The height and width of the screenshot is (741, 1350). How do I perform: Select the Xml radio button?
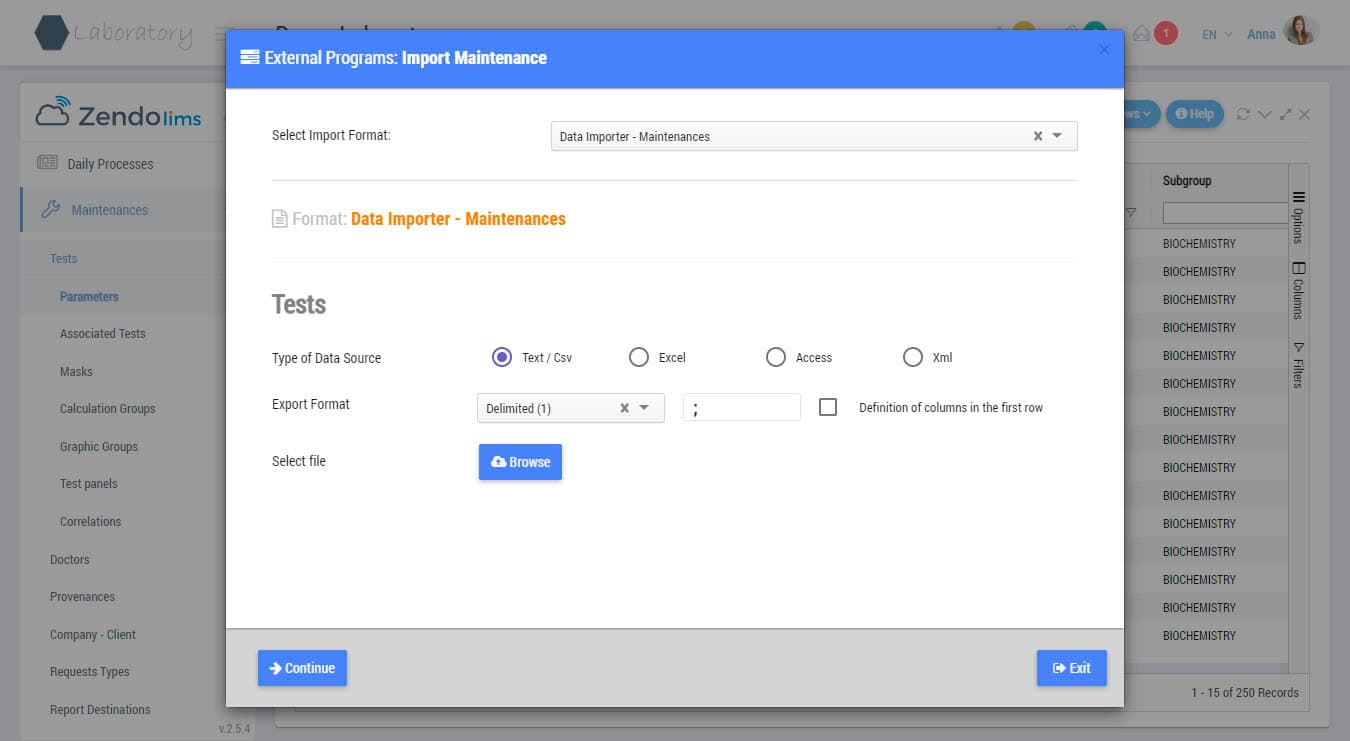[x=913, y=357]
